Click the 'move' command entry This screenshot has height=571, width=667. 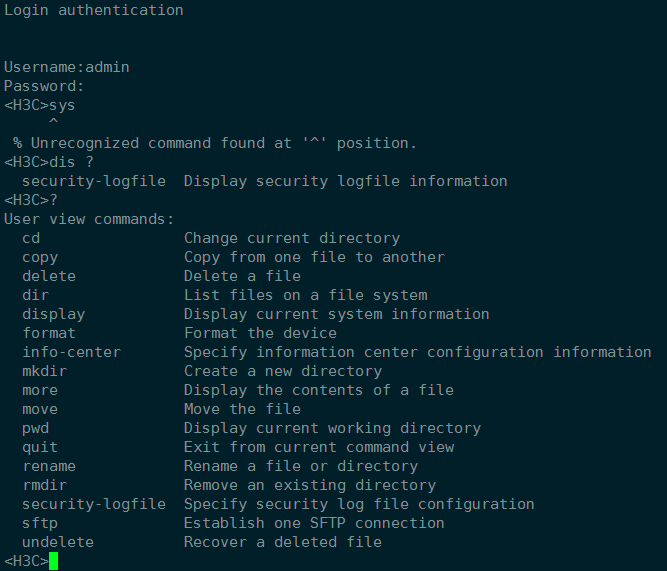[x=40, y=409]
